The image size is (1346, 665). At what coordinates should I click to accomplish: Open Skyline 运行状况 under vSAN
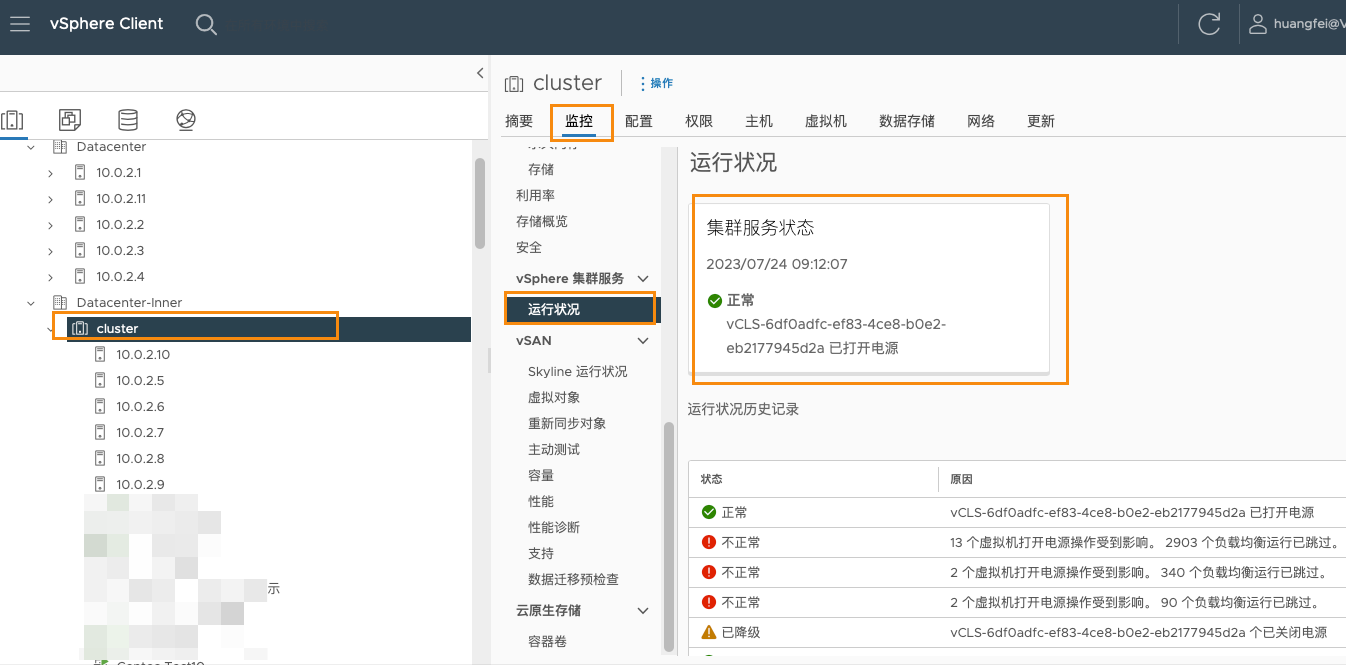[578, 372]
